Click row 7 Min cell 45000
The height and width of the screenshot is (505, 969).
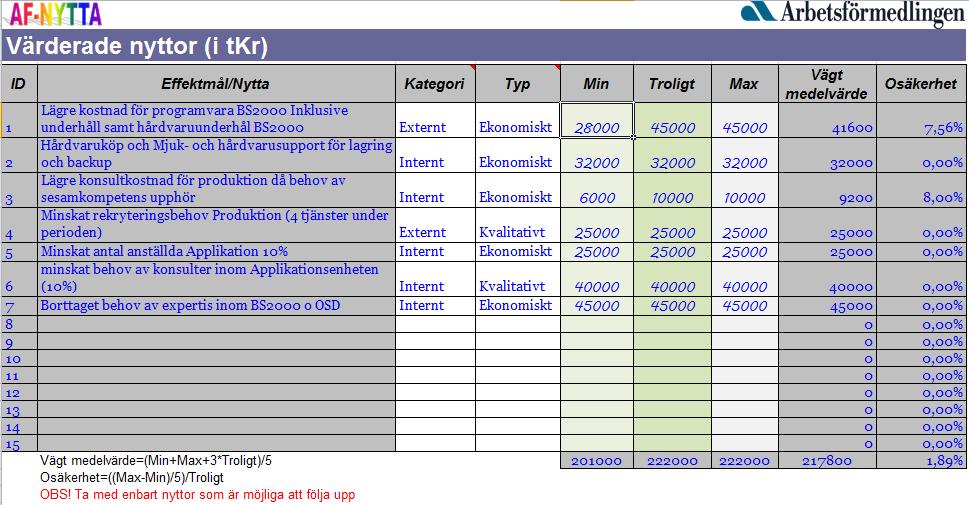tap(597, 305)
